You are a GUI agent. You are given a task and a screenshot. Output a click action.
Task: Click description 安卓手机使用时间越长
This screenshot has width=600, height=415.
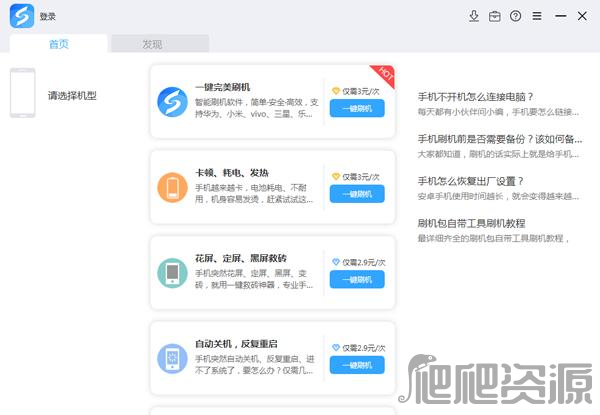pos(498,196)
